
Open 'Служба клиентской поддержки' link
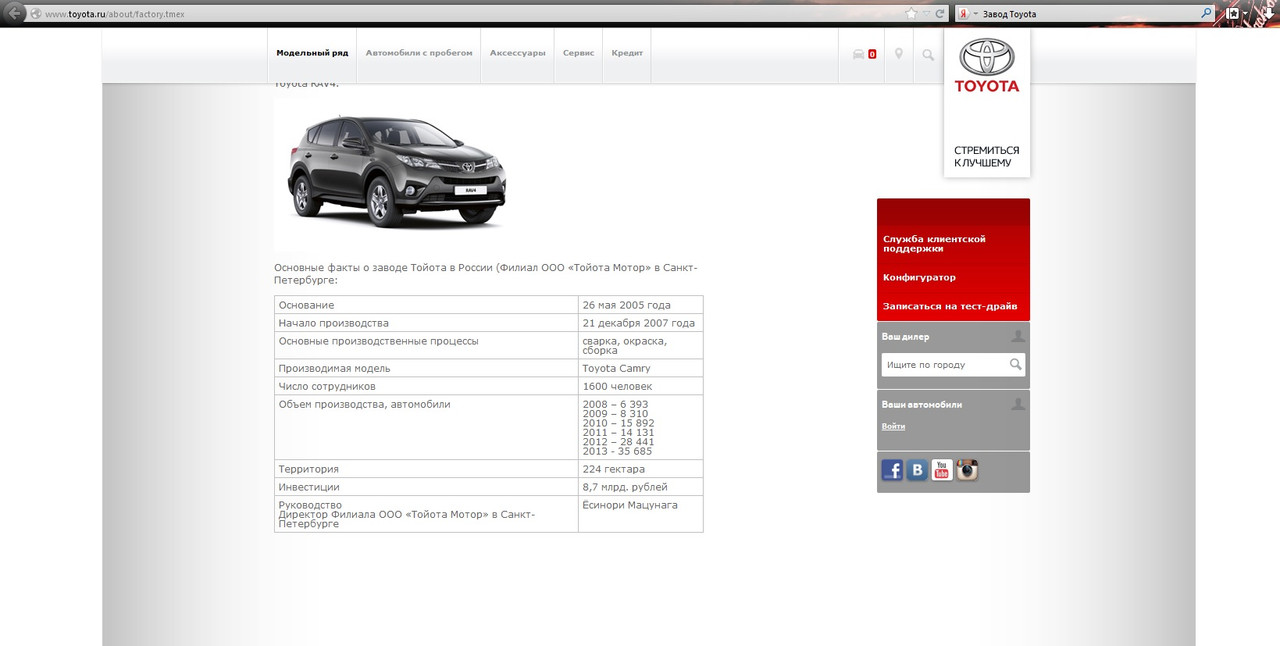tap(934, 244)
